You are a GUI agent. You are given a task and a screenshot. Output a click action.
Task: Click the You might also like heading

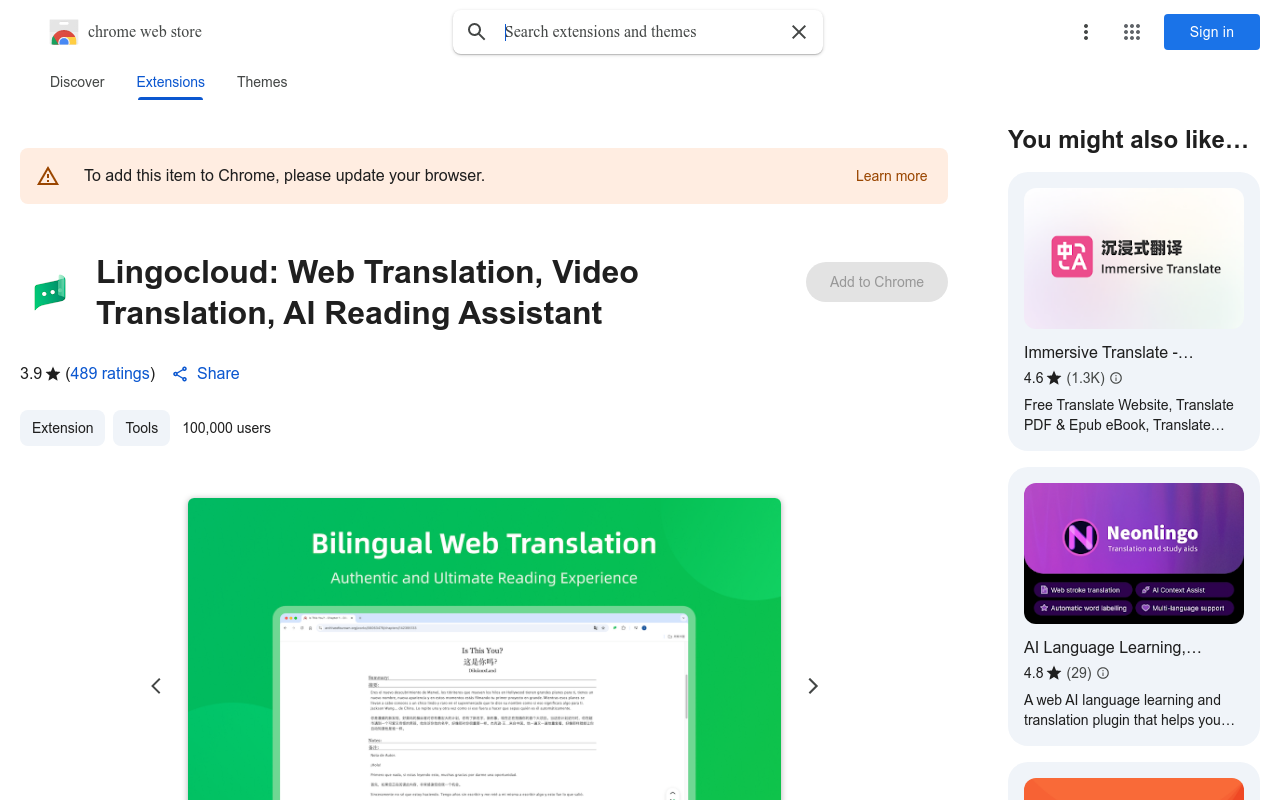tap(1128, 140)
